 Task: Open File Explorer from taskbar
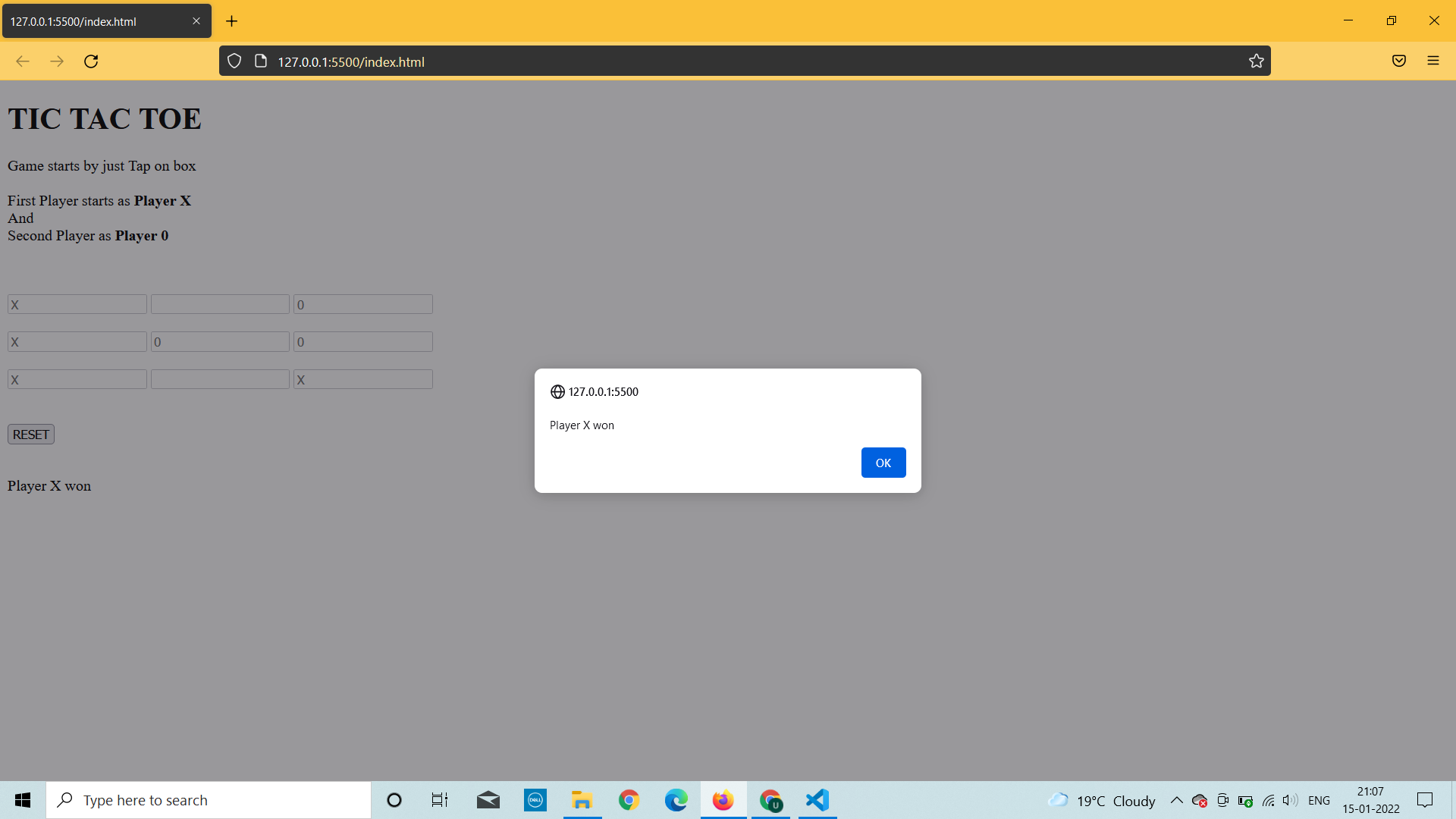click(x=582, y=800)
